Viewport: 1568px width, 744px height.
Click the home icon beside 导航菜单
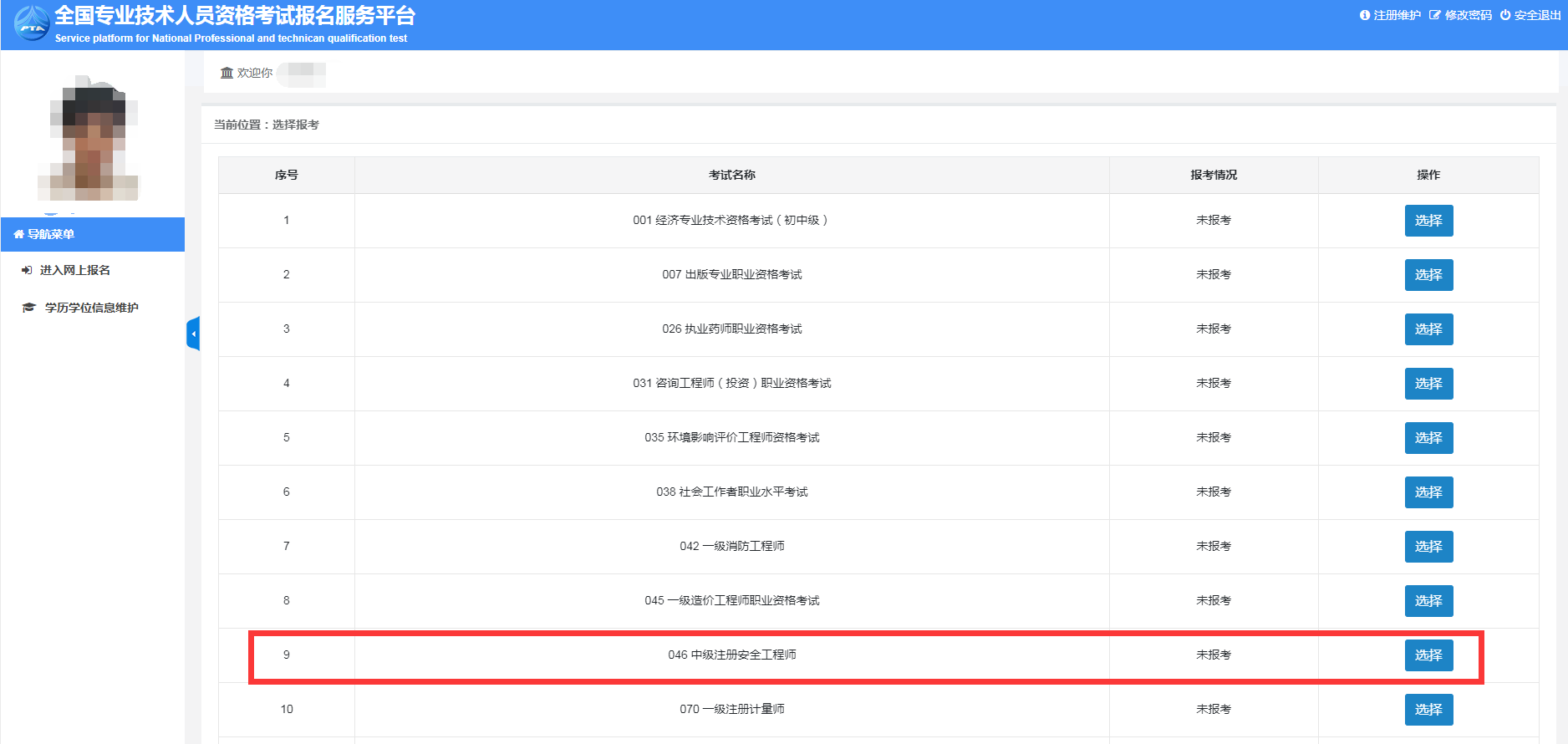click(x=18, y=235)
